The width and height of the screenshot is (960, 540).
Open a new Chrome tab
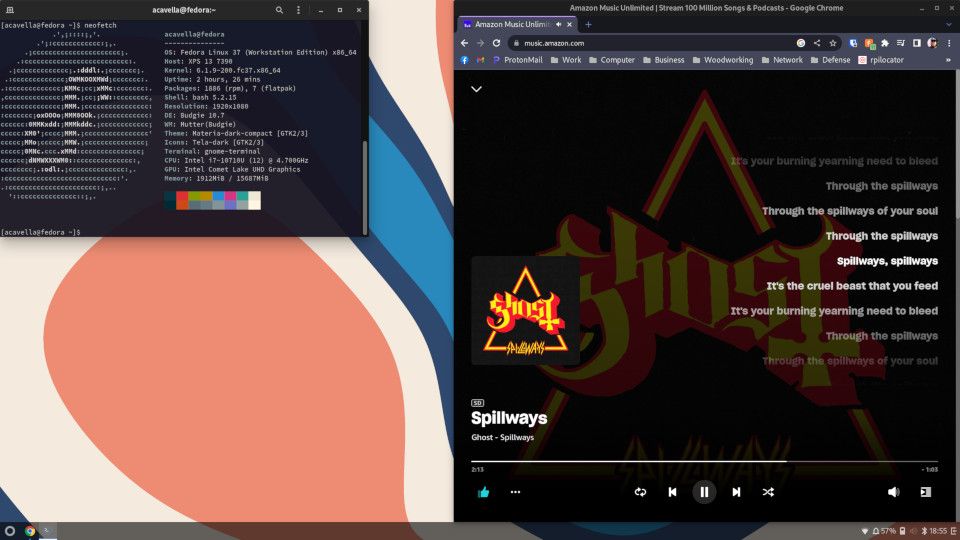(588, 24)
